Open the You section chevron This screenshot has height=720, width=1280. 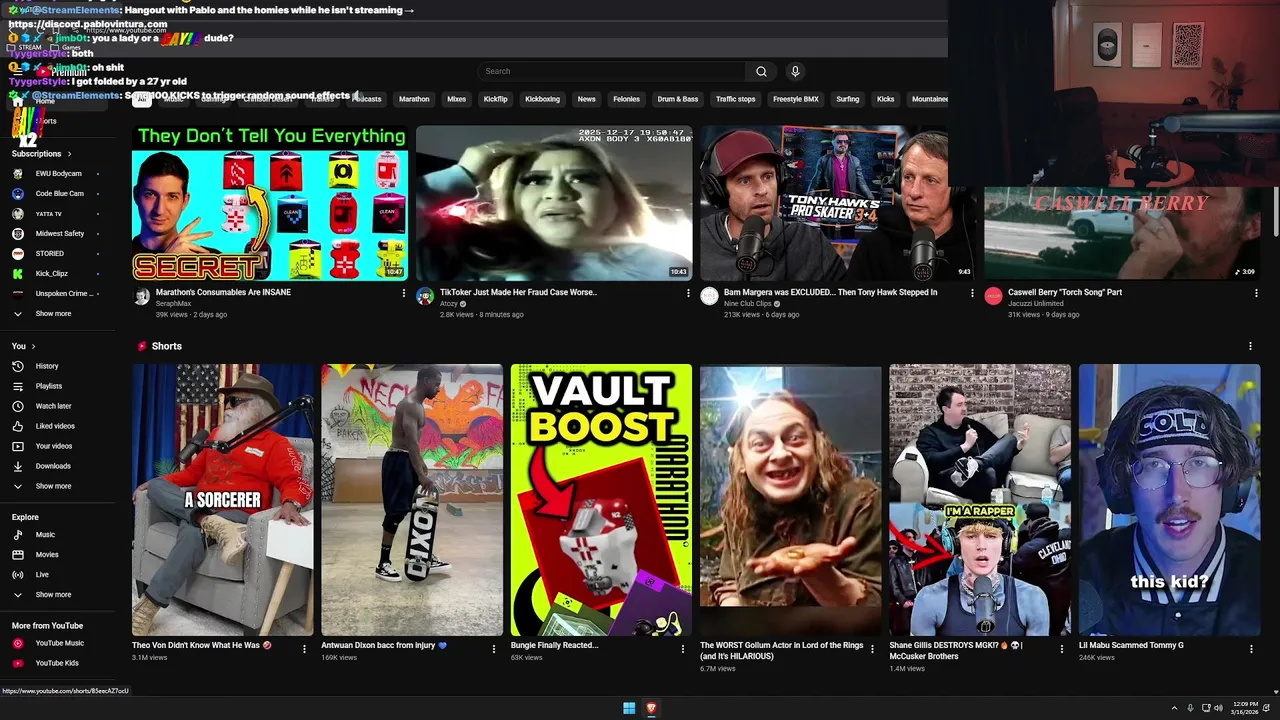[x=33, y=346]
